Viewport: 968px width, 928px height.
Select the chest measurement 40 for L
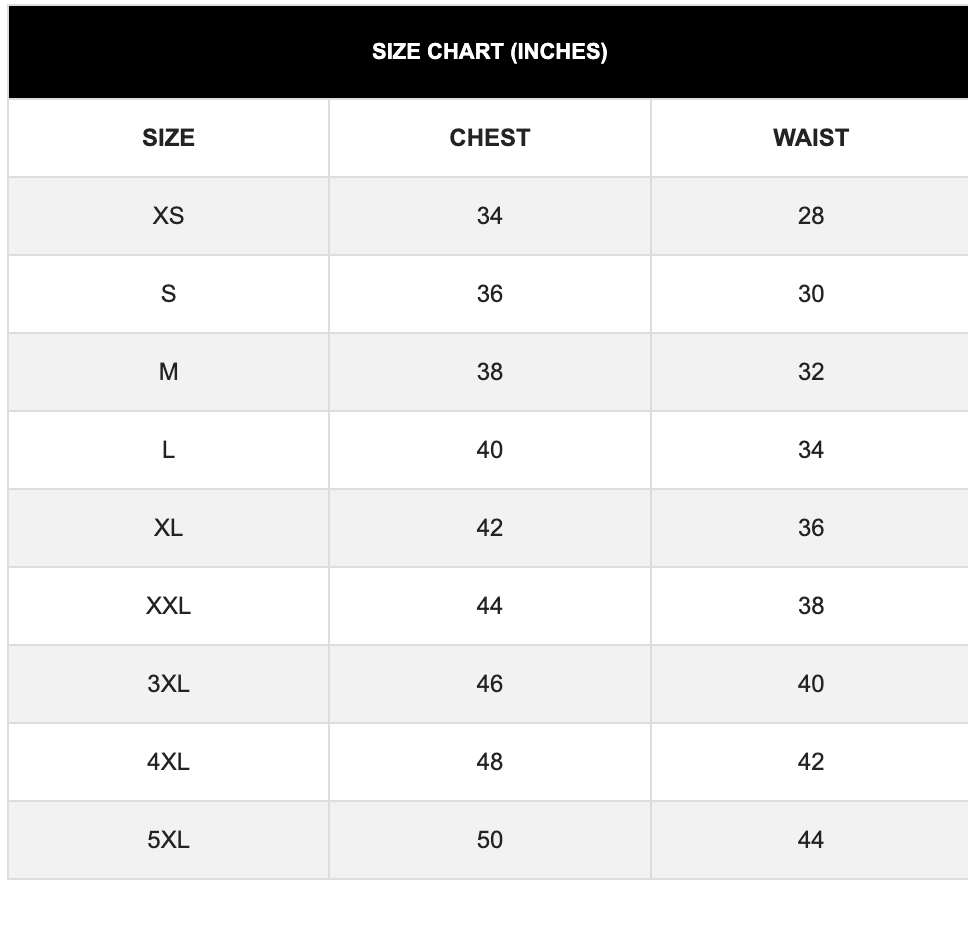coord(489,450)
